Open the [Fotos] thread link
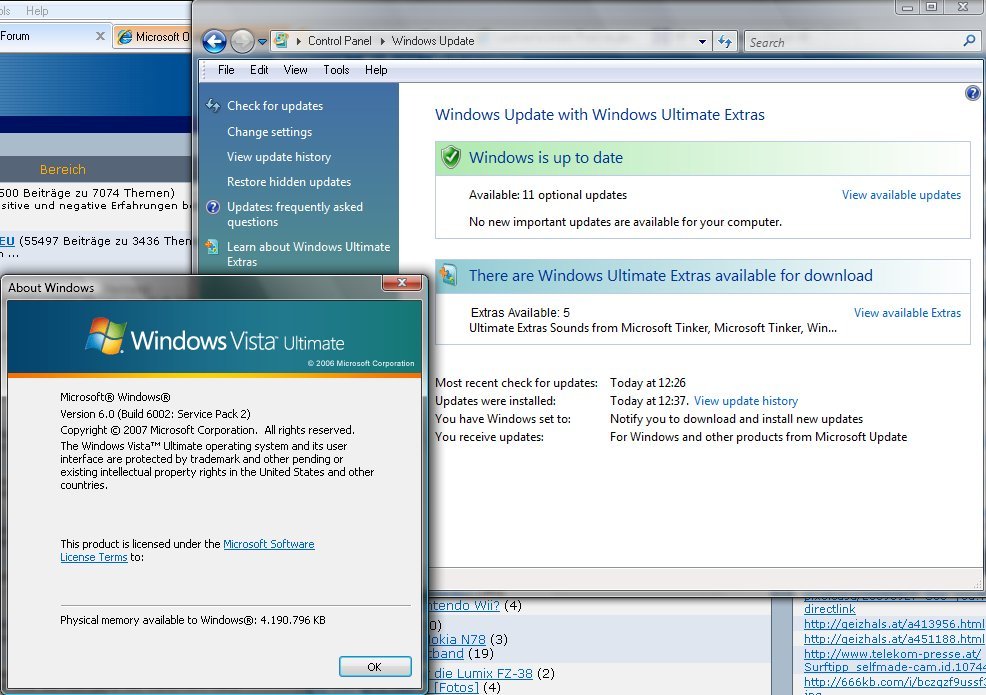The image size is (986, 695). click(x=457, y=687)
